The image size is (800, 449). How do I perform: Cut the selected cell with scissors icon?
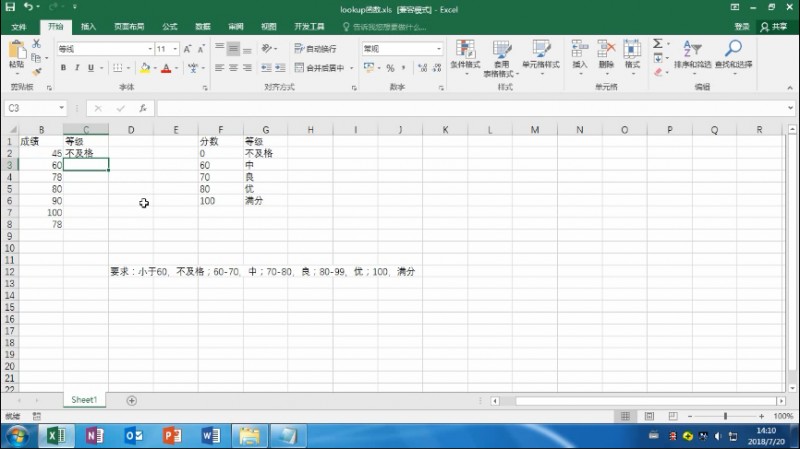[x=36, y=44]
